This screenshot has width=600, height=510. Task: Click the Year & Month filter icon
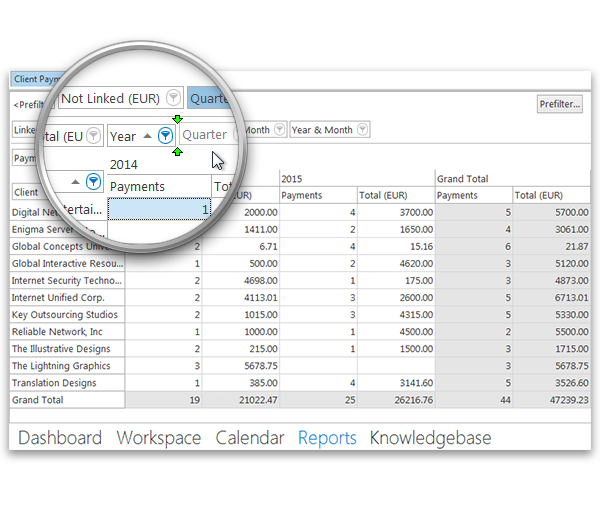(x=362, y=130)
